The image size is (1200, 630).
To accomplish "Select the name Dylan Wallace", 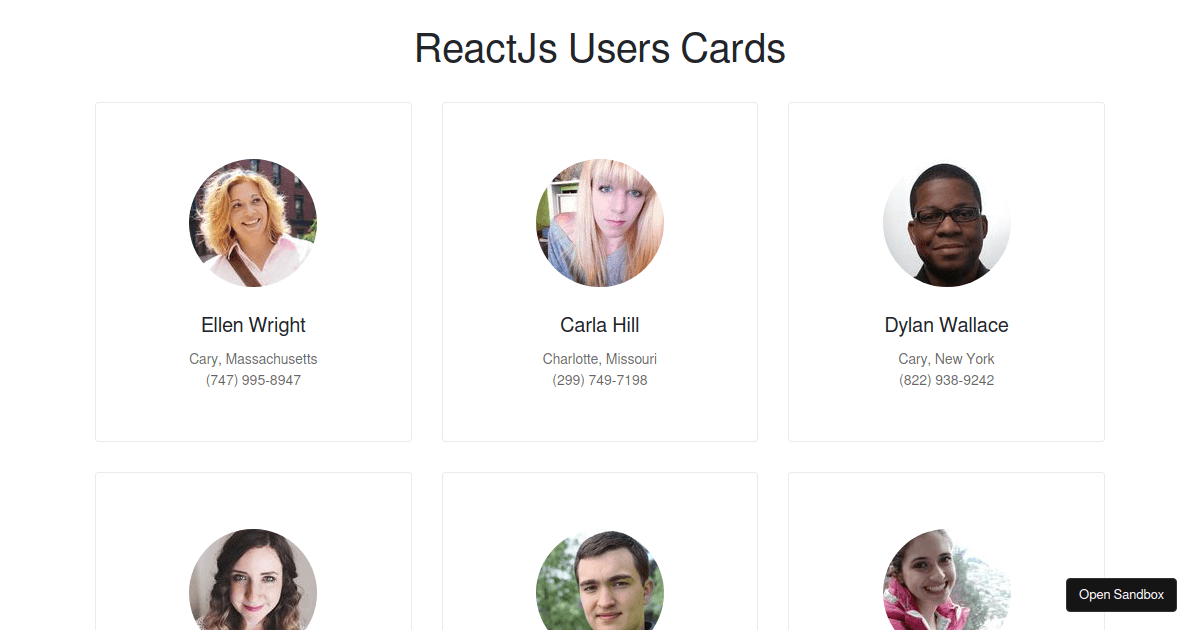I will click(947, 325).
